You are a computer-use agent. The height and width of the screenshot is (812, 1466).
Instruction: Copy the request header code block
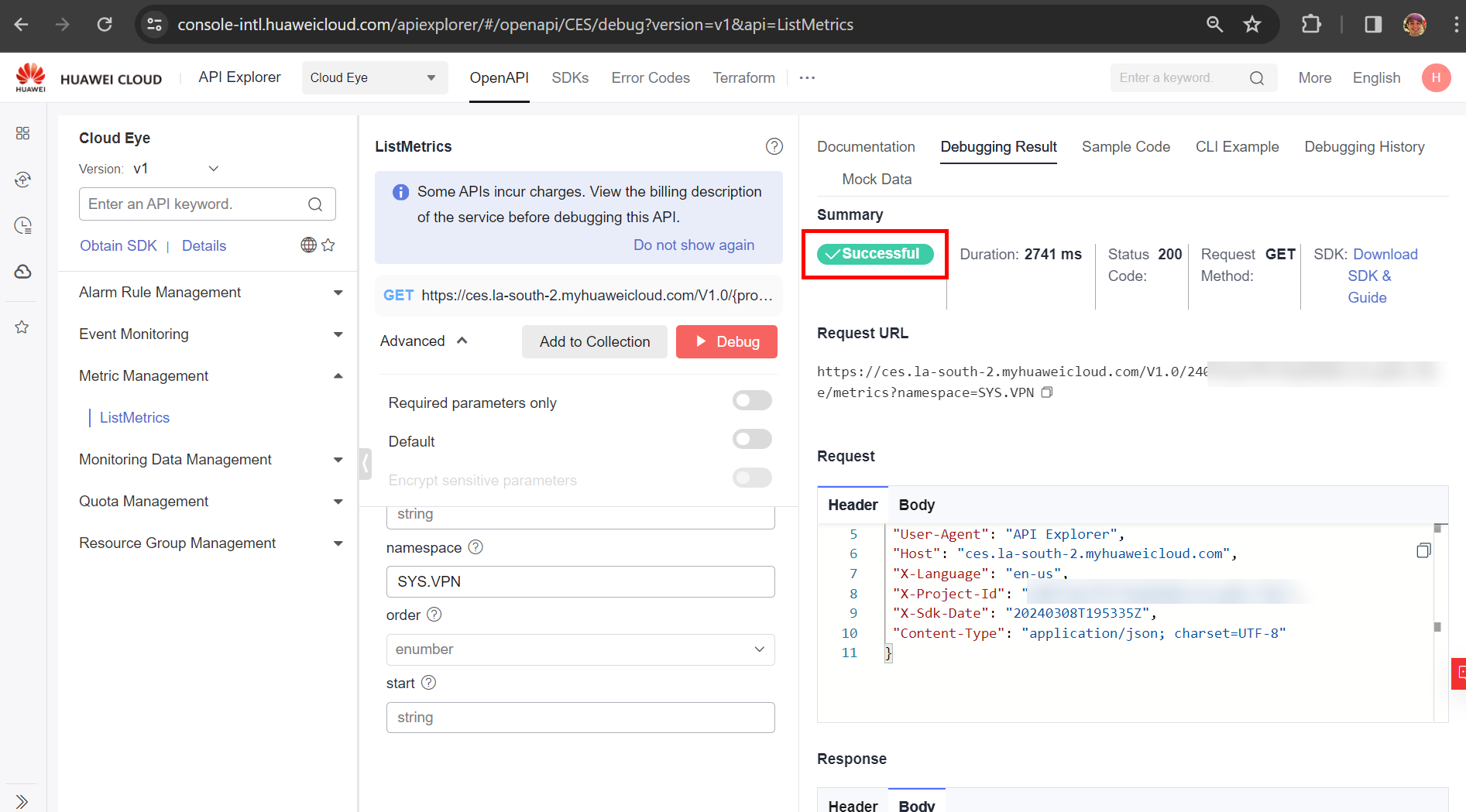tap(1423, 550)
